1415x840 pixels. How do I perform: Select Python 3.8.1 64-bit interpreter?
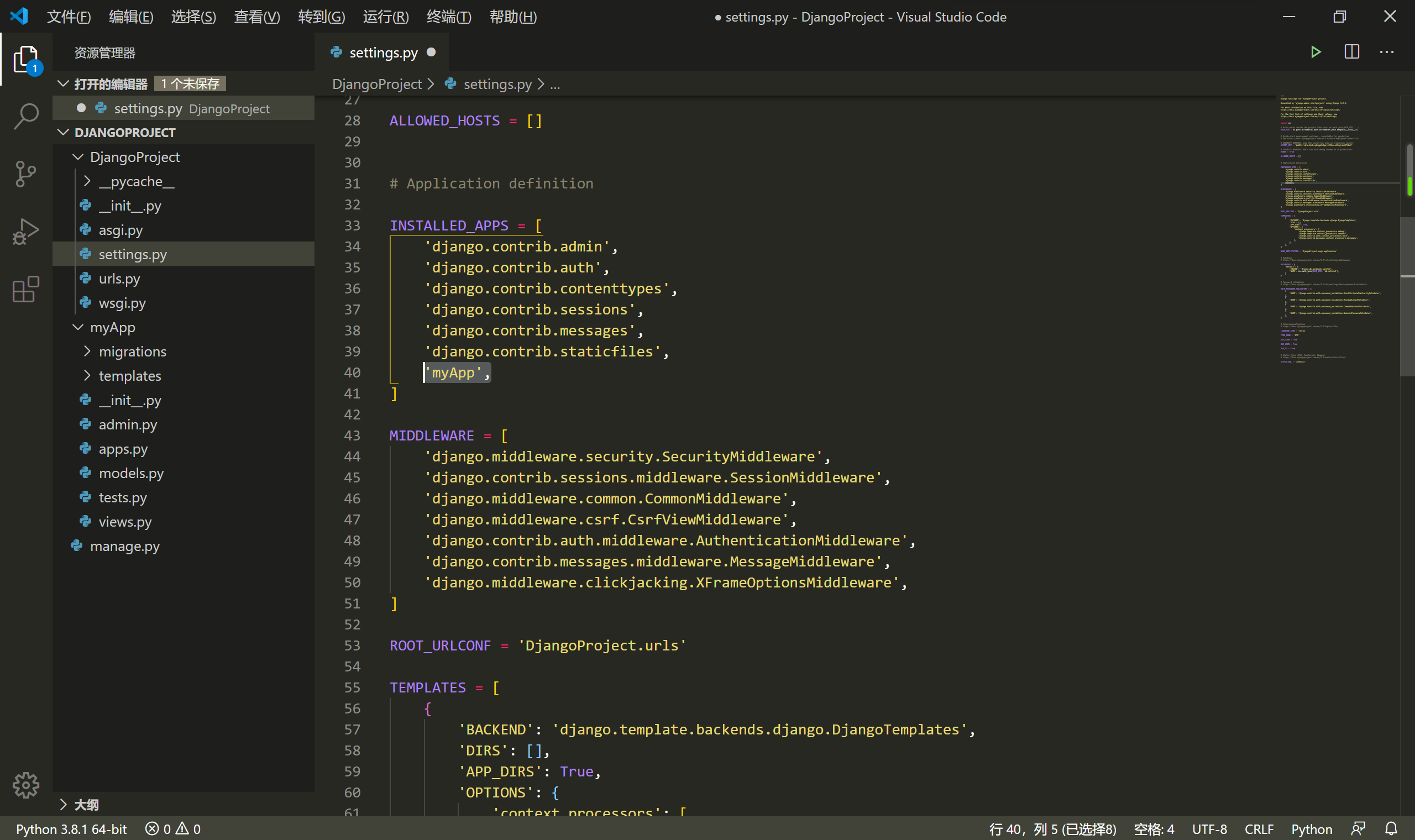(x=71, y=829)
